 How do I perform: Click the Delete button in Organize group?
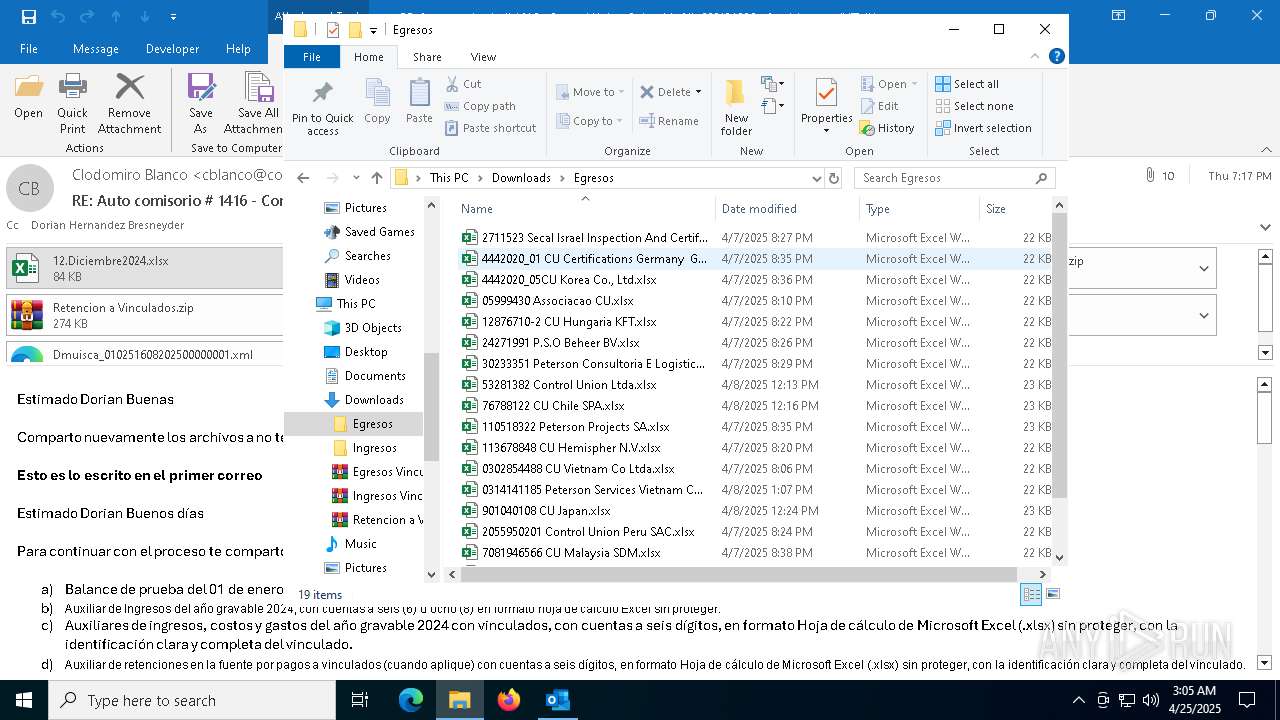point(670,92)
